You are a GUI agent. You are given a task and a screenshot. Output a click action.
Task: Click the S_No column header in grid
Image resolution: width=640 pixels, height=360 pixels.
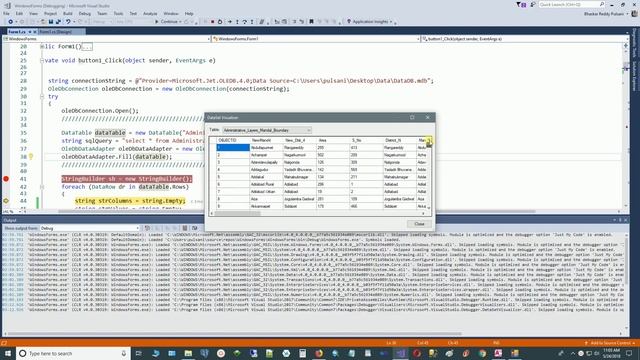pos(366,140)
